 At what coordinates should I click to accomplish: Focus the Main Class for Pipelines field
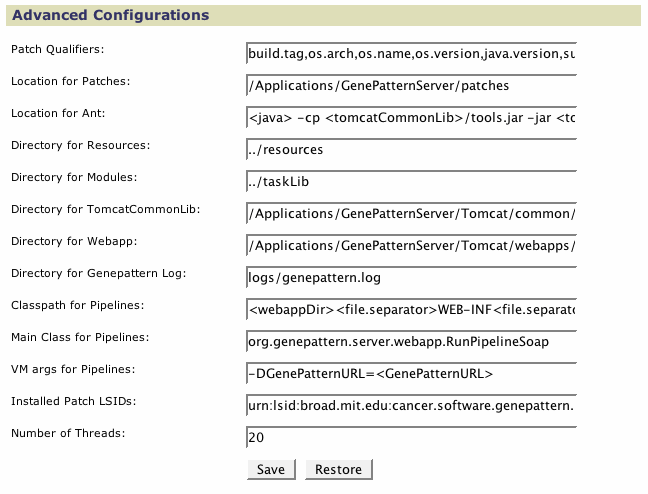pos(411,341)
